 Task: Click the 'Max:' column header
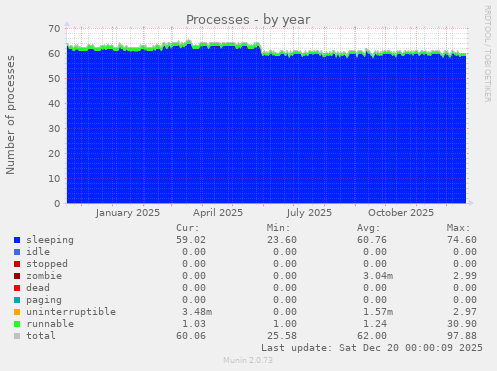point(458,228)
